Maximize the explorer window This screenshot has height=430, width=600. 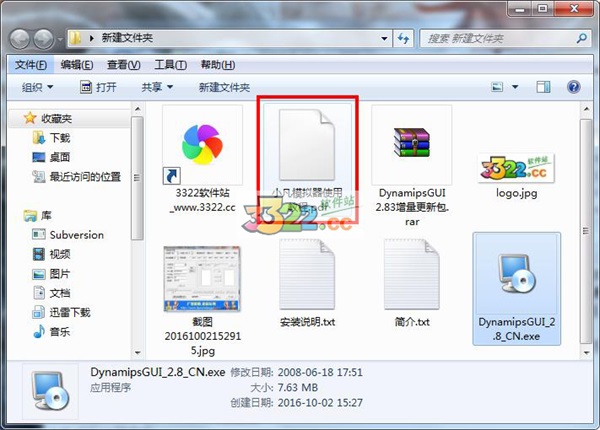[x=543, y=9]
